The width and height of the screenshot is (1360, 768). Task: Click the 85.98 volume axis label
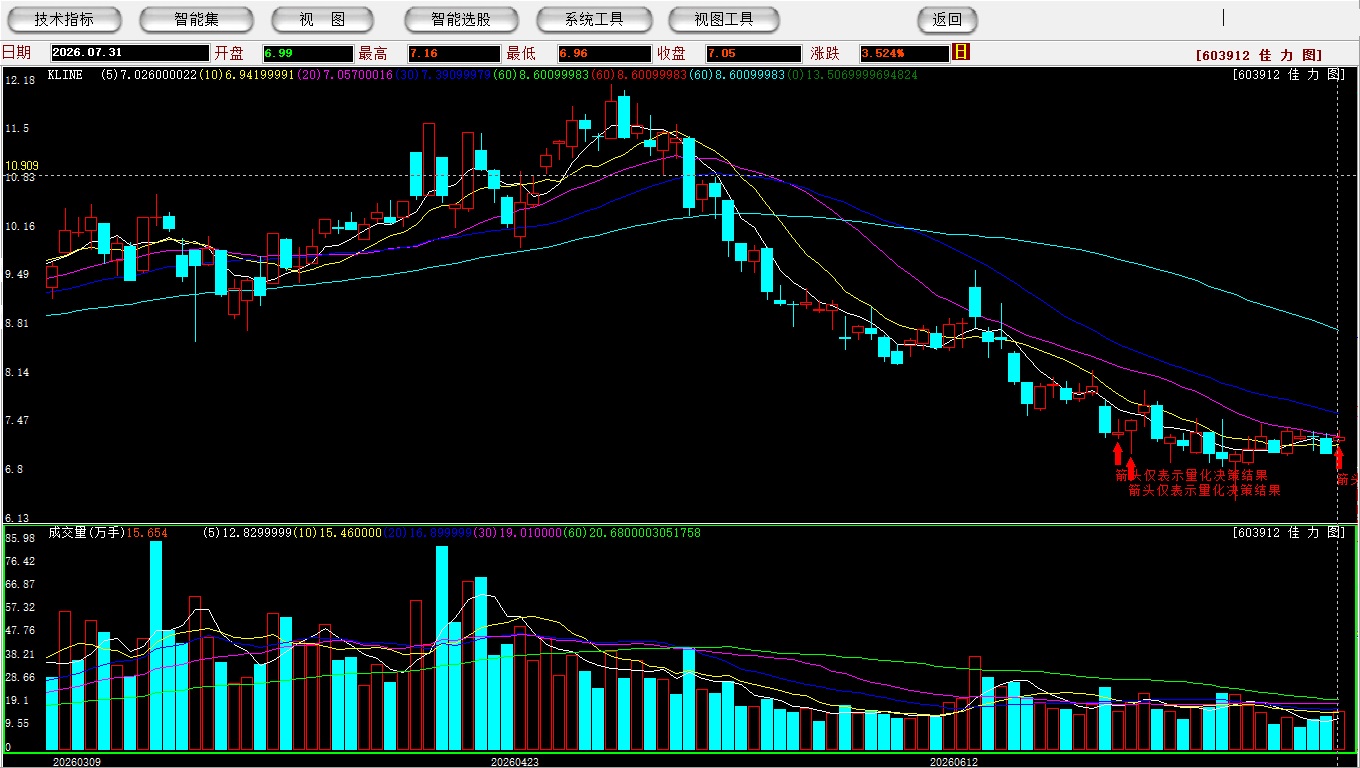click(20, 538)
